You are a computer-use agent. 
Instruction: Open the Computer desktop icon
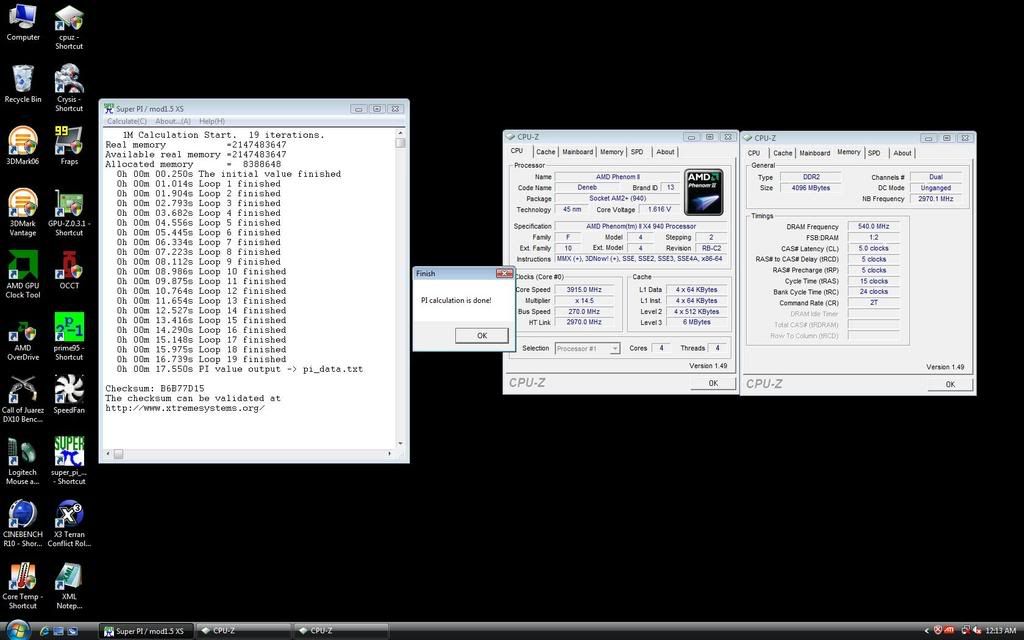click(23, 22)
